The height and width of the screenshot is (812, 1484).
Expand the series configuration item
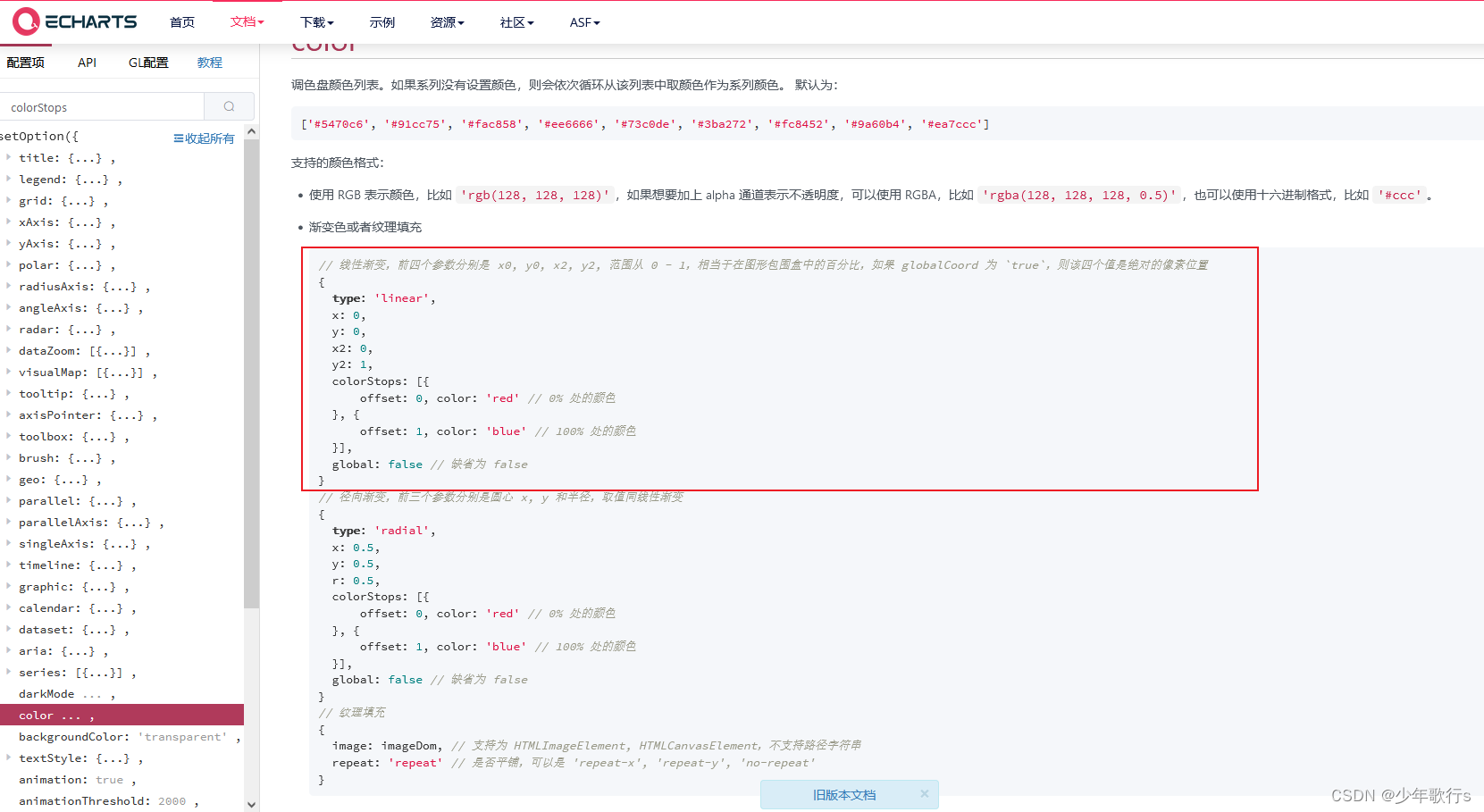coord(8,672)
